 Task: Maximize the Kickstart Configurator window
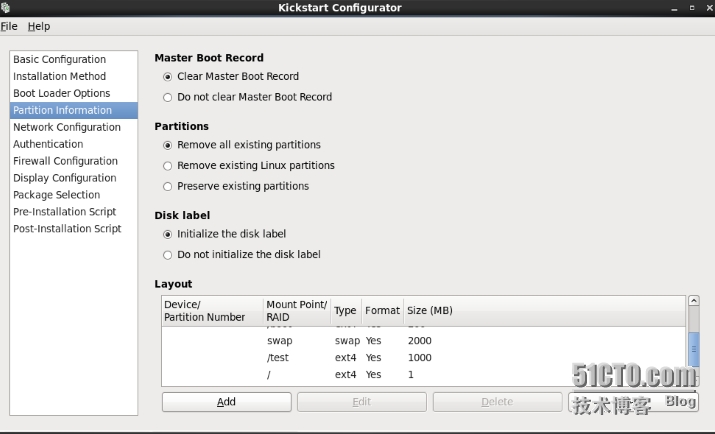692,8
